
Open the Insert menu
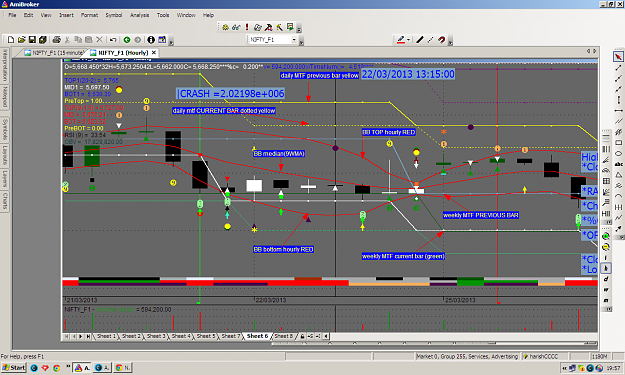(x=66, y=15)
